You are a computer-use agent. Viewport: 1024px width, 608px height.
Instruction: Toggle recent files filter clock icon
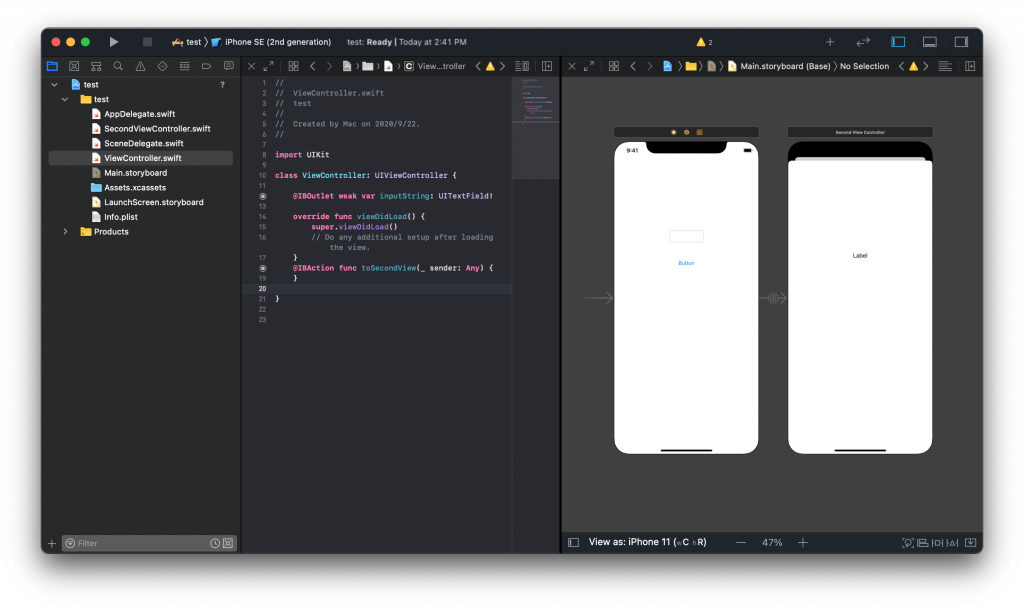pyautogui.click(x=215, y=543)
